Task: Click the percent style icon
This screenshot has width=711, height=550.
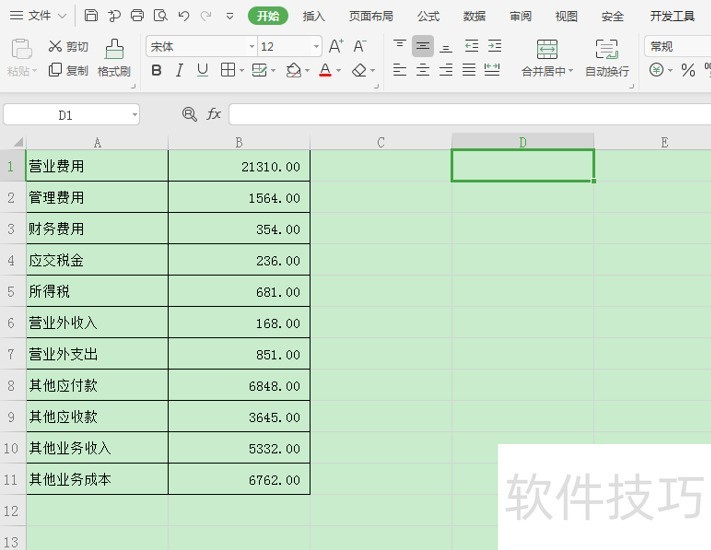Action: click(688, 70)
